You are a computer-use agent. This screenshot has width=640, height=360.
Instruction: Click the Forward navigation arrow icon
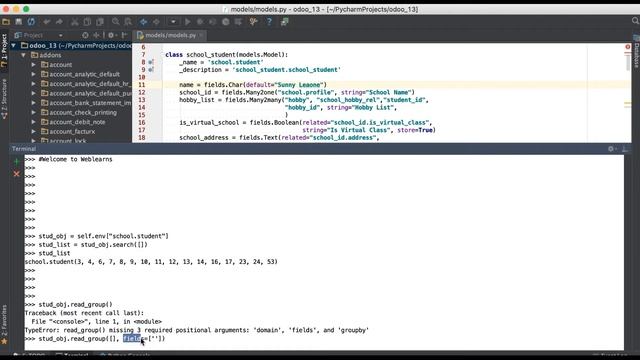pyautogui.click(x=156, y=22)
